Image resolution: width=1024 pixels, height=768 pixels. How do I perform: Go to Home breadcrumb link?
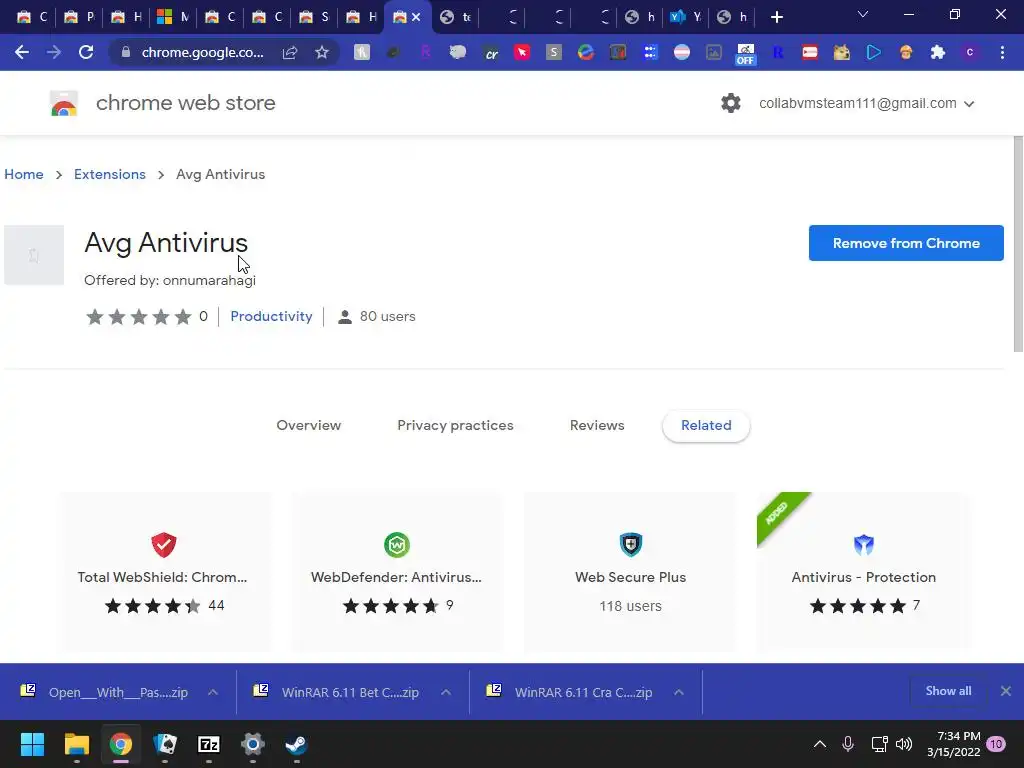coord(24,174)
